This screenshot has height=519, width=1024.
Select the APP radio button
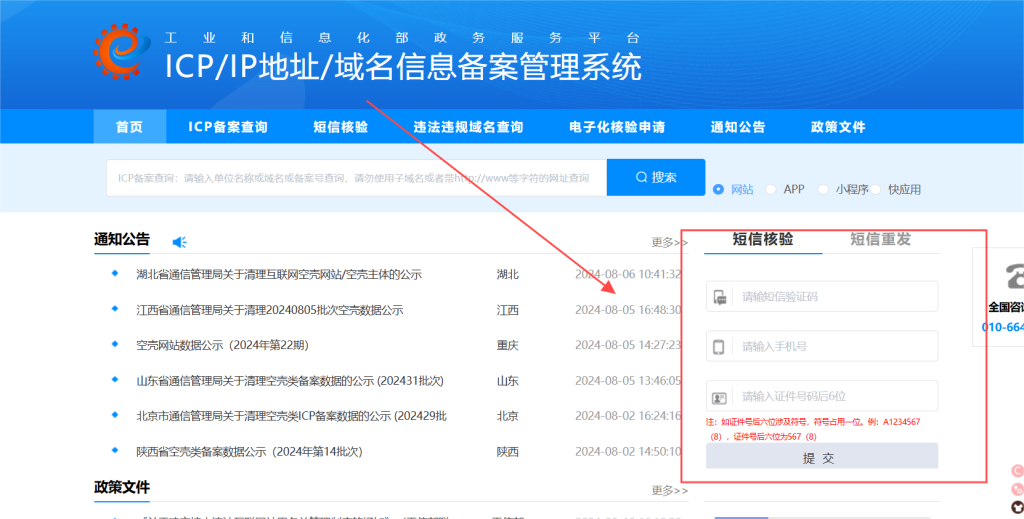(771, 189)
